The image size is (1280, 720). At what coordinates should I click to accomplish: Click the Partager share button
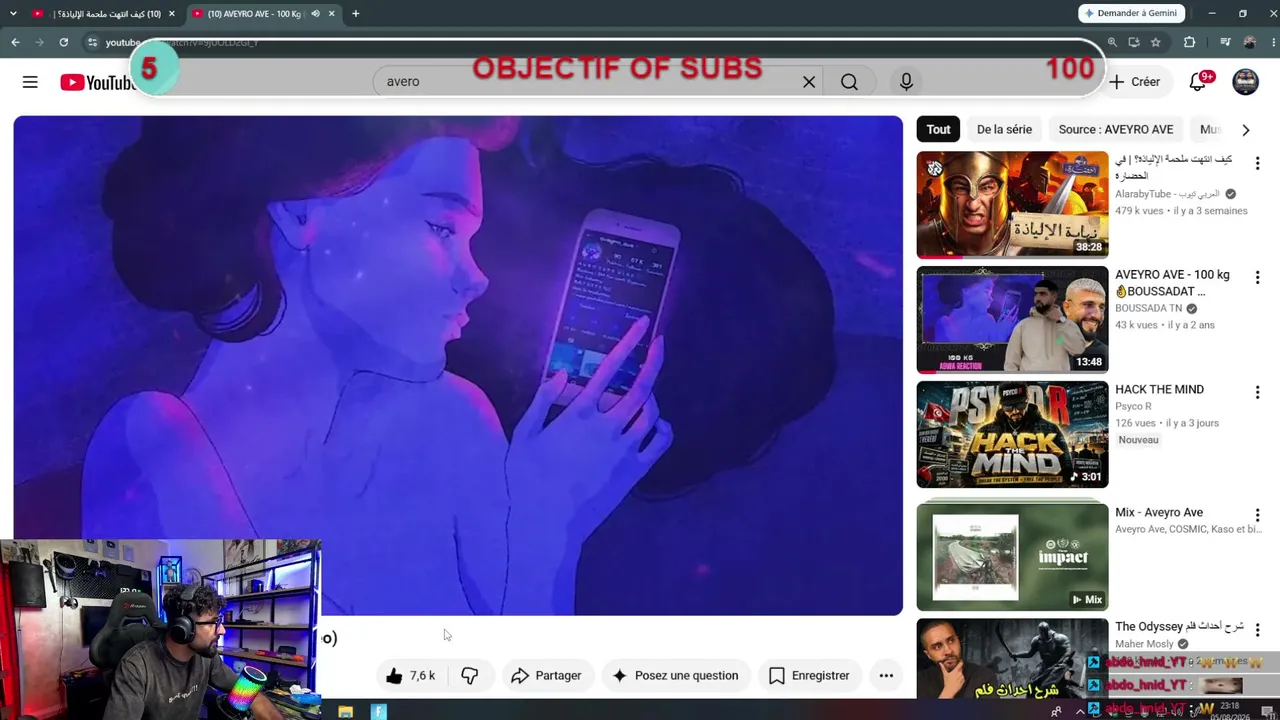[546, 676]
